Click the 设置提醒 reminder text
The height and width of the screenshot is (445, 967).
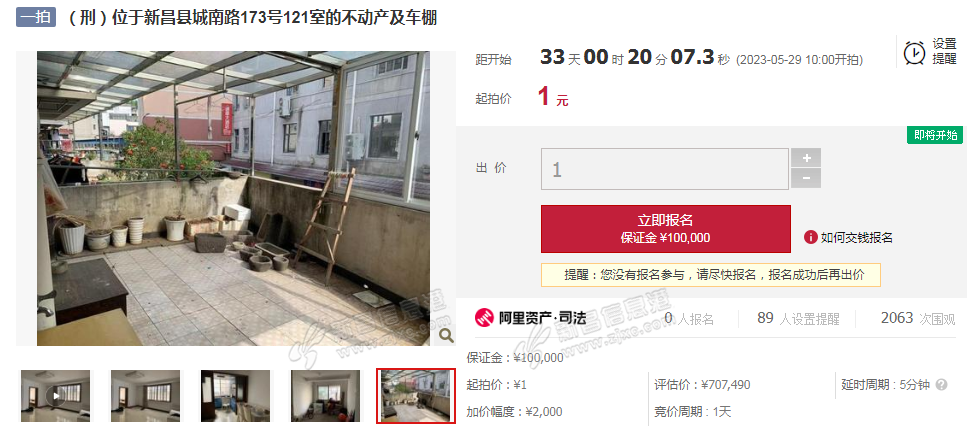point(944,52)
